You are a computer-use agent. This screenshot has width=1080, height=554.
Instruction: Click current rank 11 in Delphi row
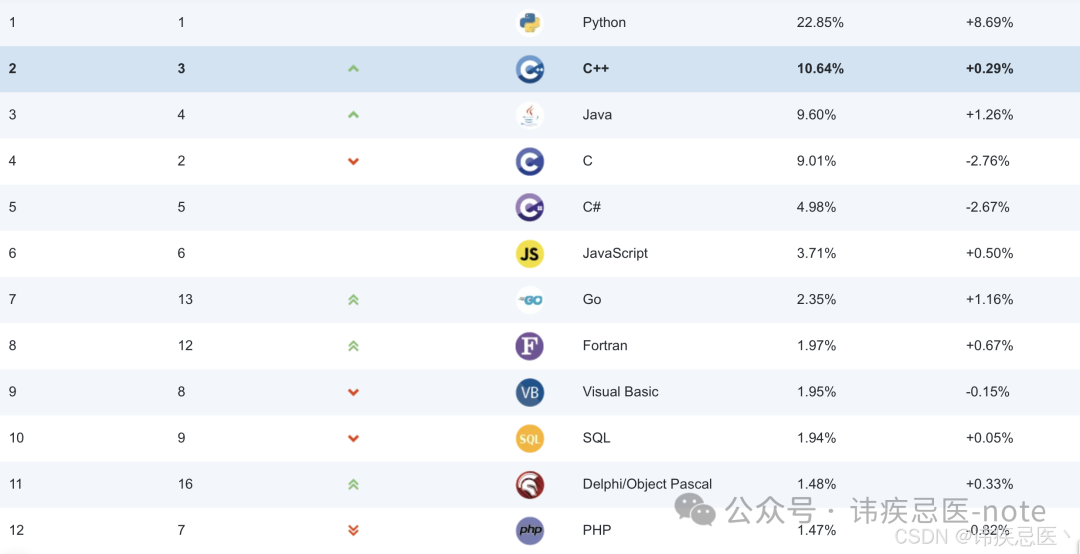pos(16,484)
